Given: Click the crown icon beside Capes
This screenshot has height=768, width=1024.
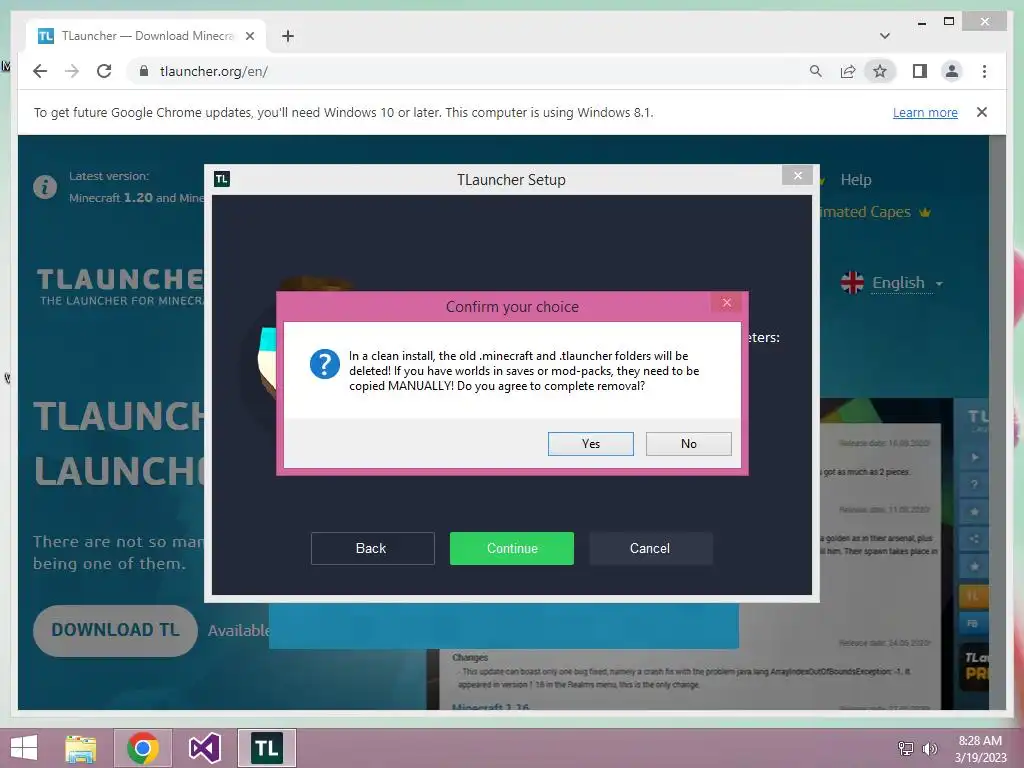Looking at the screenshot, I should [x=925, y=212].
